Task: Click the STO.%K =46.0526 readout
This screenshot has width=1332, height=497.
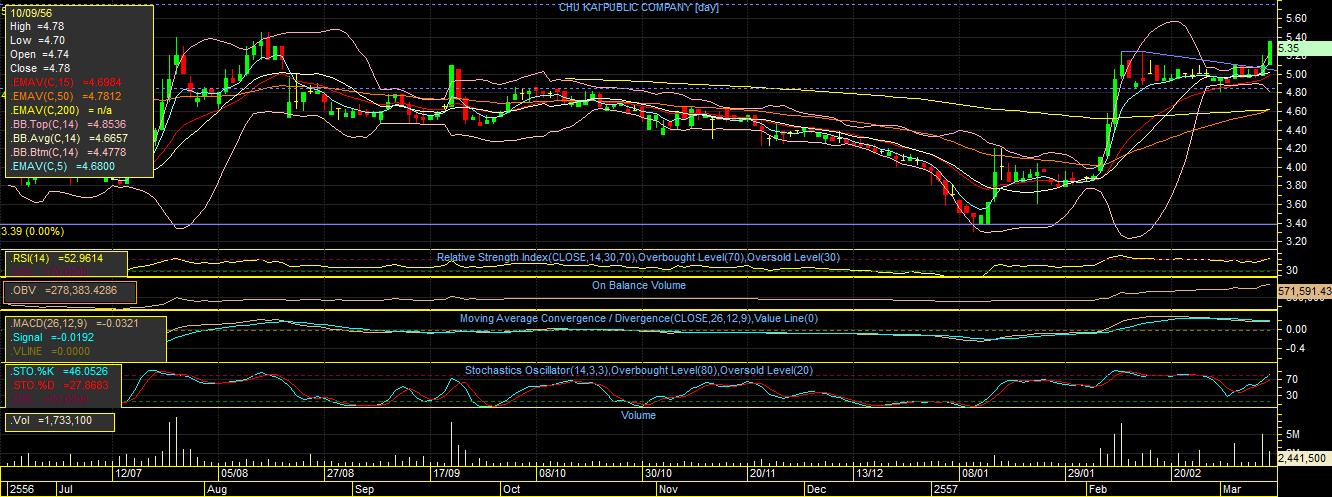Action: pyautogui.click(x=58, y=370)
